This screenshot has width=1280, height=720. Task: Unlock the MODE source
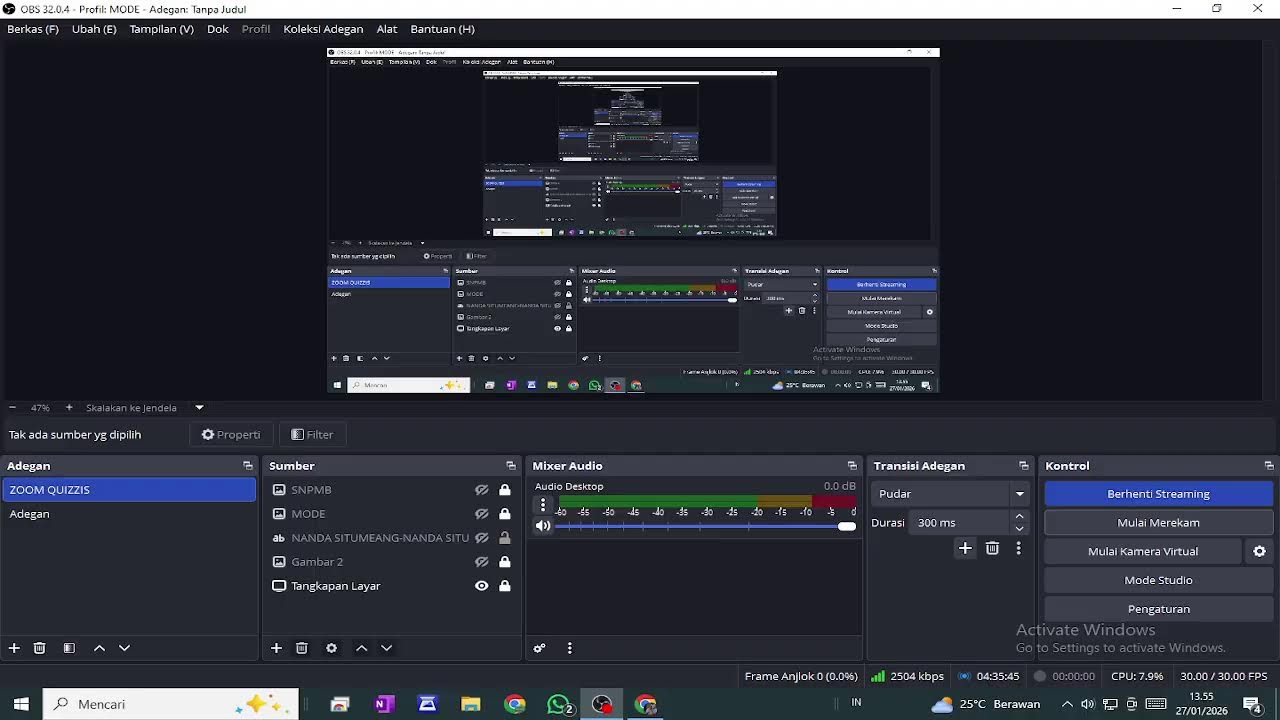point(505,514)
